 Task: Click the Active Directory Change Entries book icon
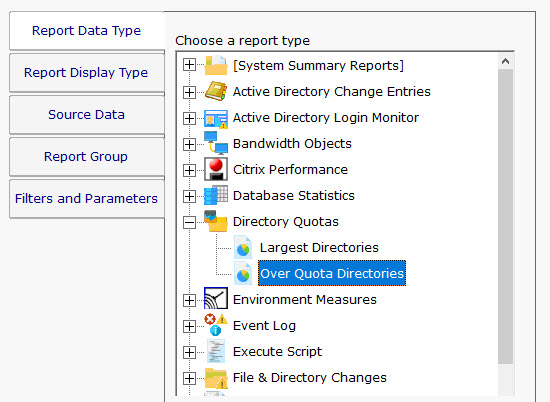point(216,91)
